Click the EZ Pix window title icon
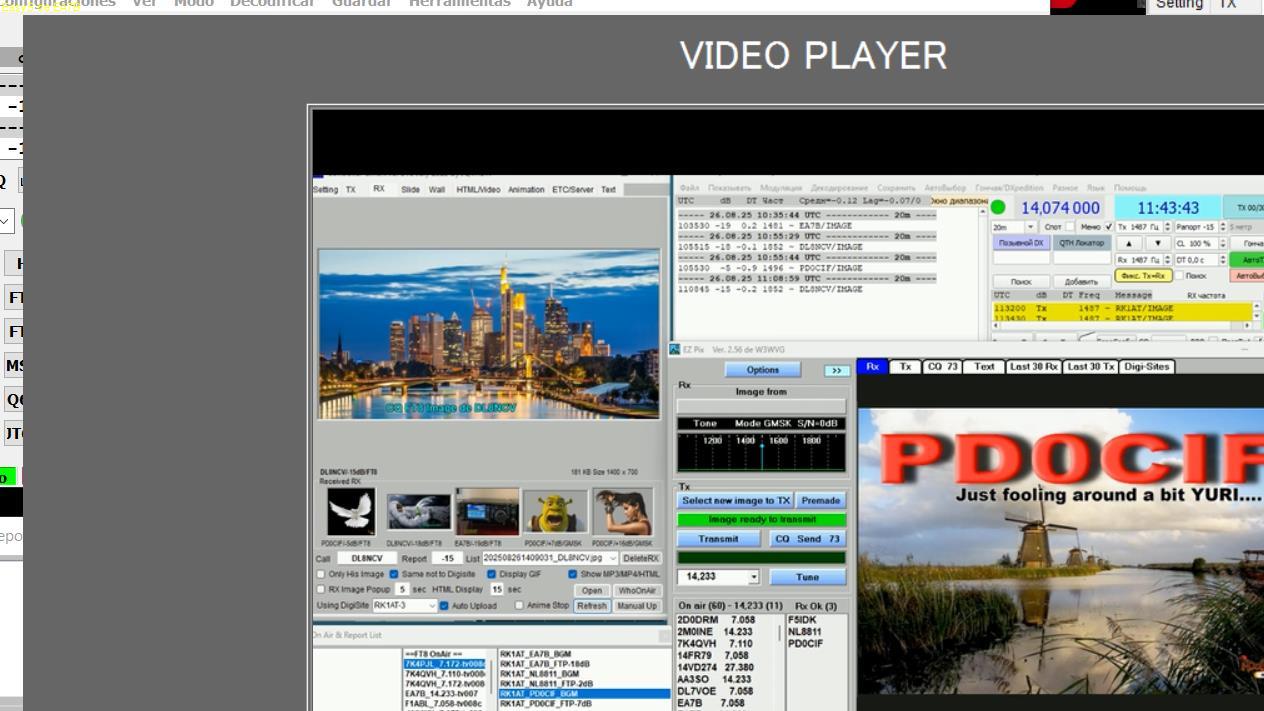 [x=675, y=350]
